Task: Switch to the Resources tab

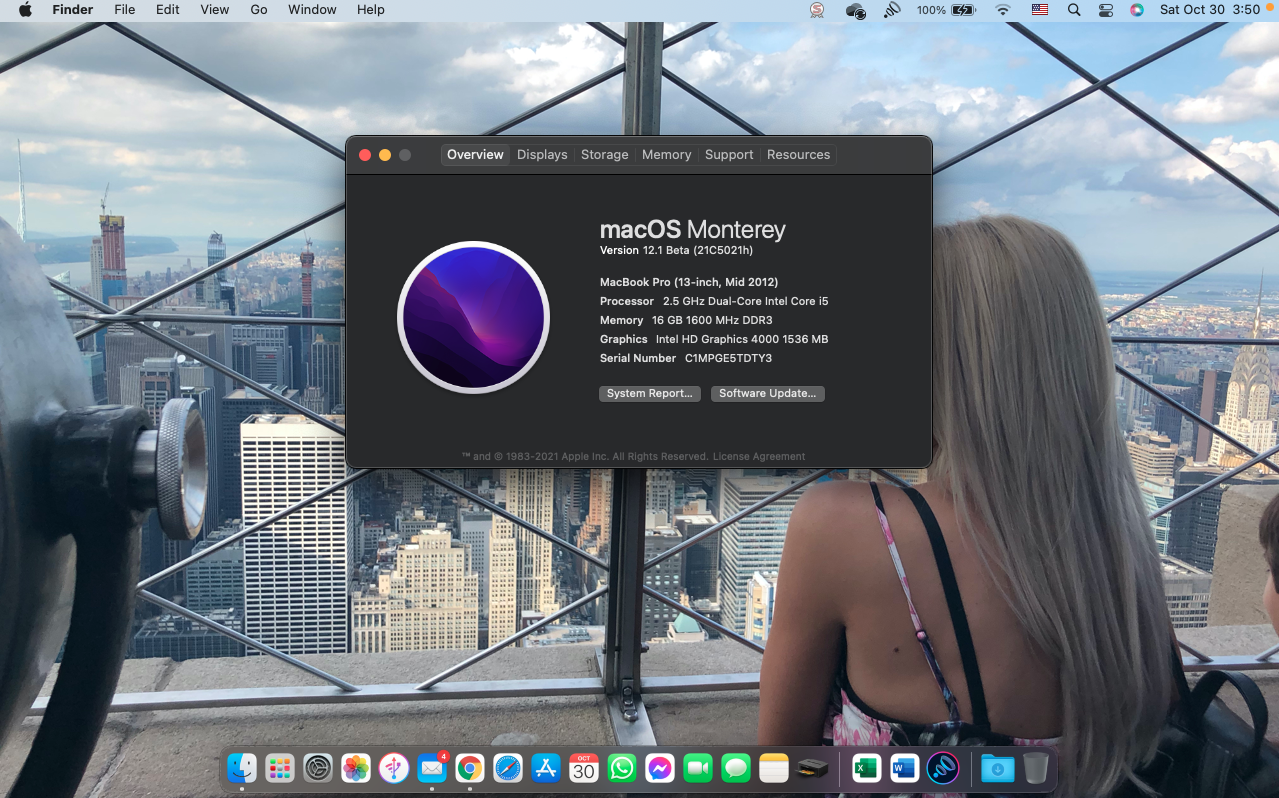Action: pyautogui.click(x=798, y=155)
